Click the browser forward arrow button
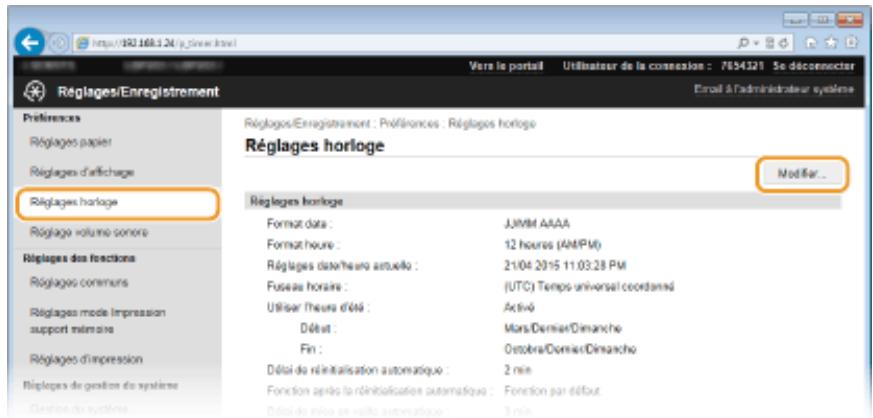The width and height of the screenshot is (873, 418). tap(59, 43)
